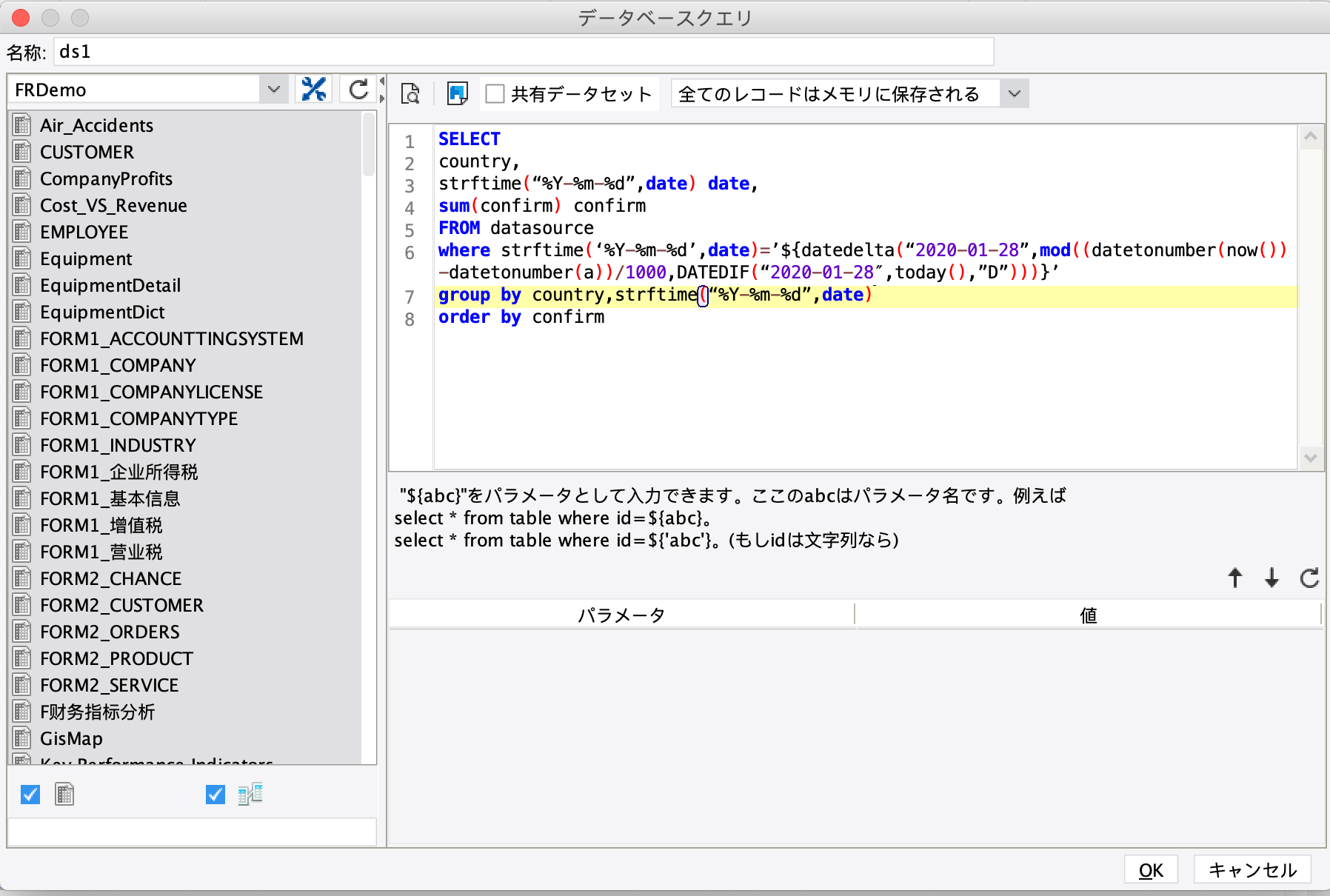Move parameter down with down arrow
The image size is (1330, 896).
point(1271,578)
